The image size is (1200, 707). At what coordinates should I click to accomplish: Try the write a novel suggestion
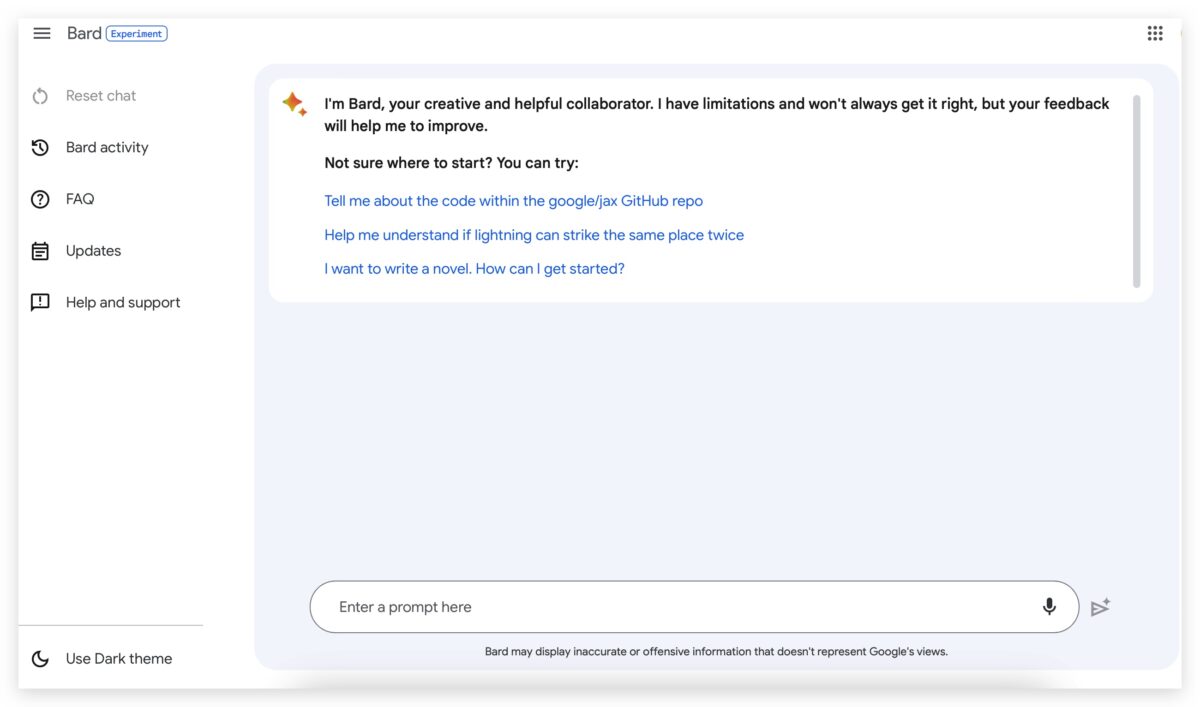coord(474,269)
